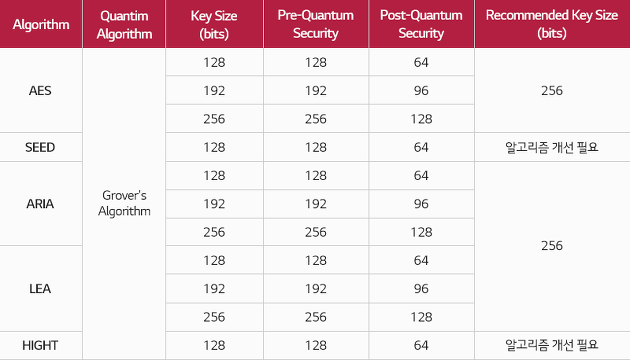
Task: Click the AES algorithm cell
Action: point(40,90)
